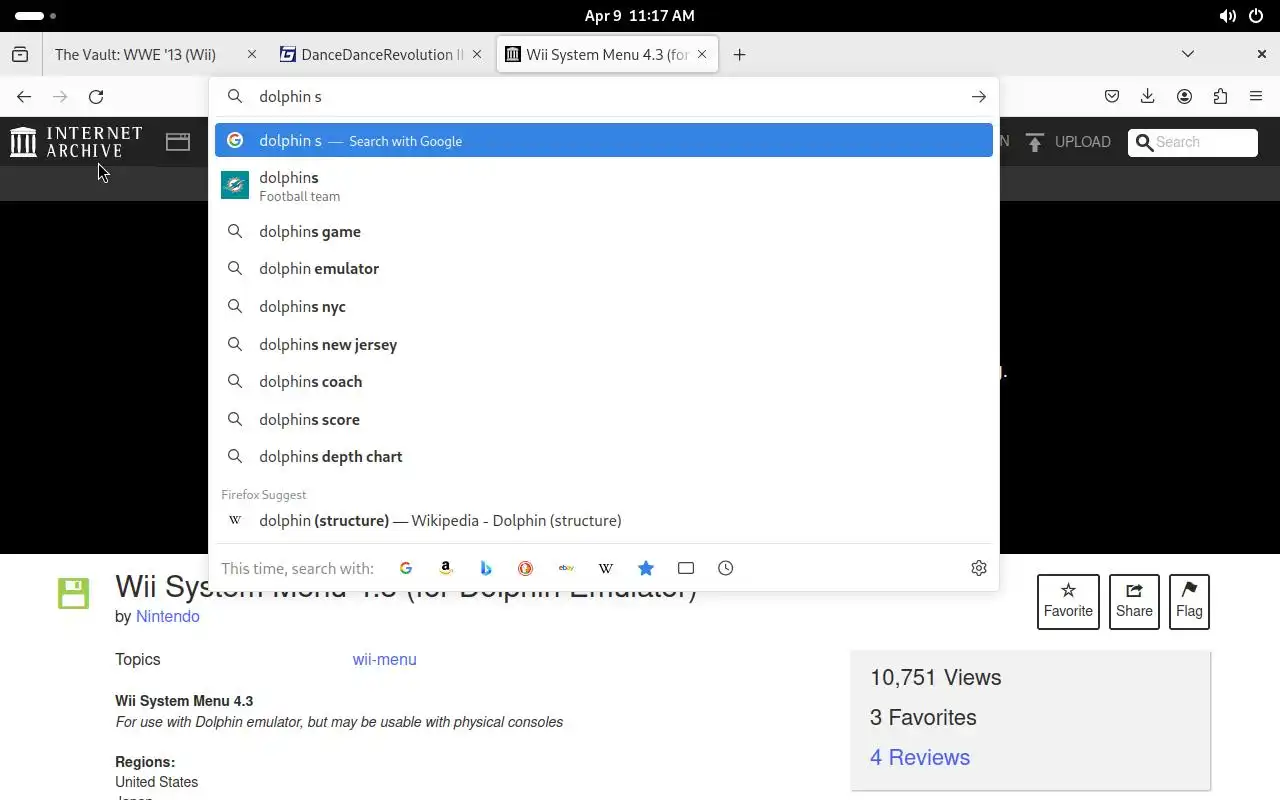1280x800 pixels.
Task: Click the Activities overview pill
Action: point(35,16)
